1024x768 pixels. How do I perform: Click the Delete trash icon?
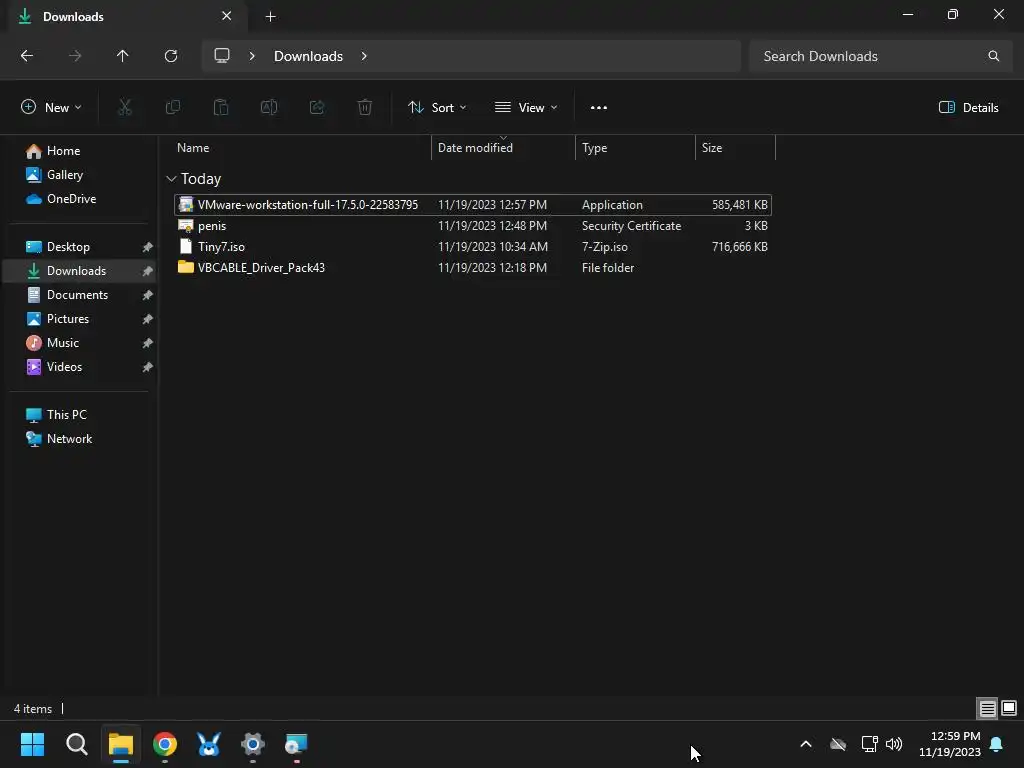pos(365,107)
